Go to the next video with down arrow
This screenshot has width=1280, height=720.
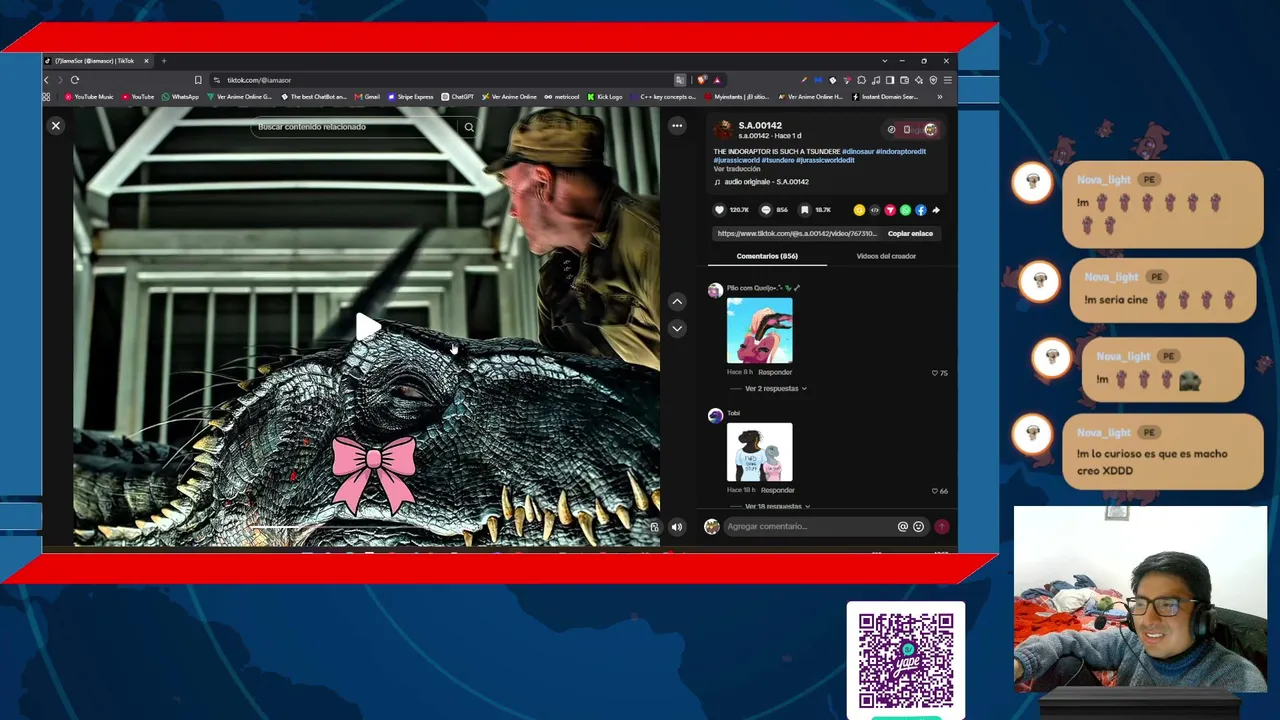pyautogui.click(x=677, y=328)
